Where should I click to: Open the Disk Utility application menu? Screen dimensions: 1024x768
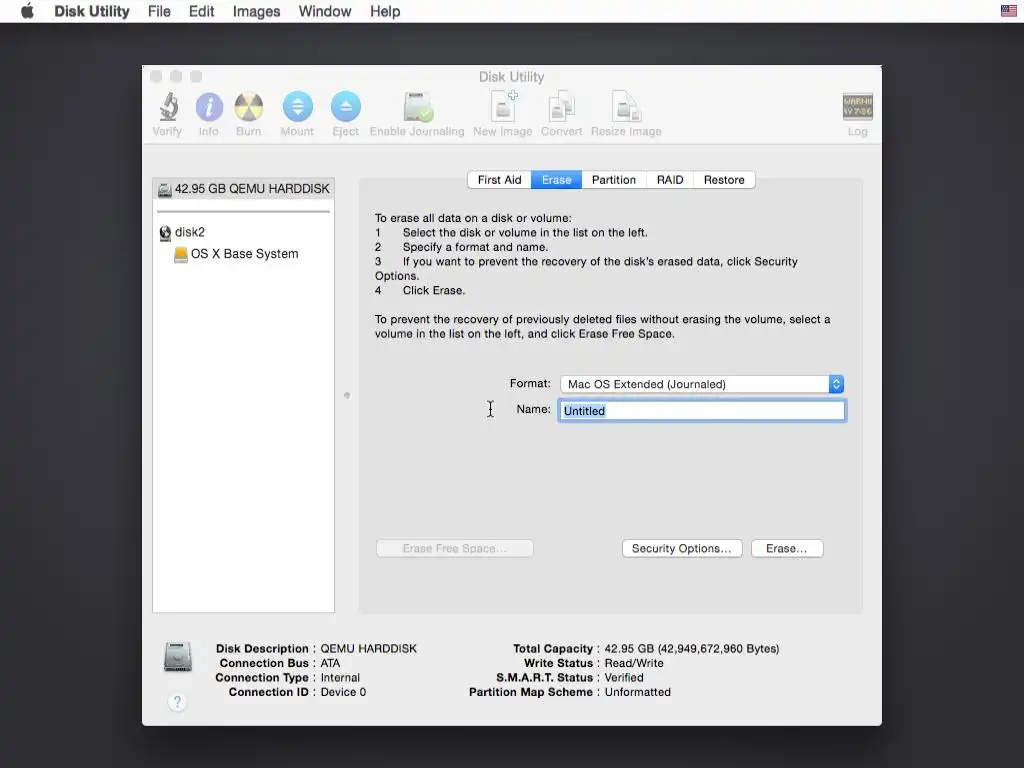pos(91,11)
